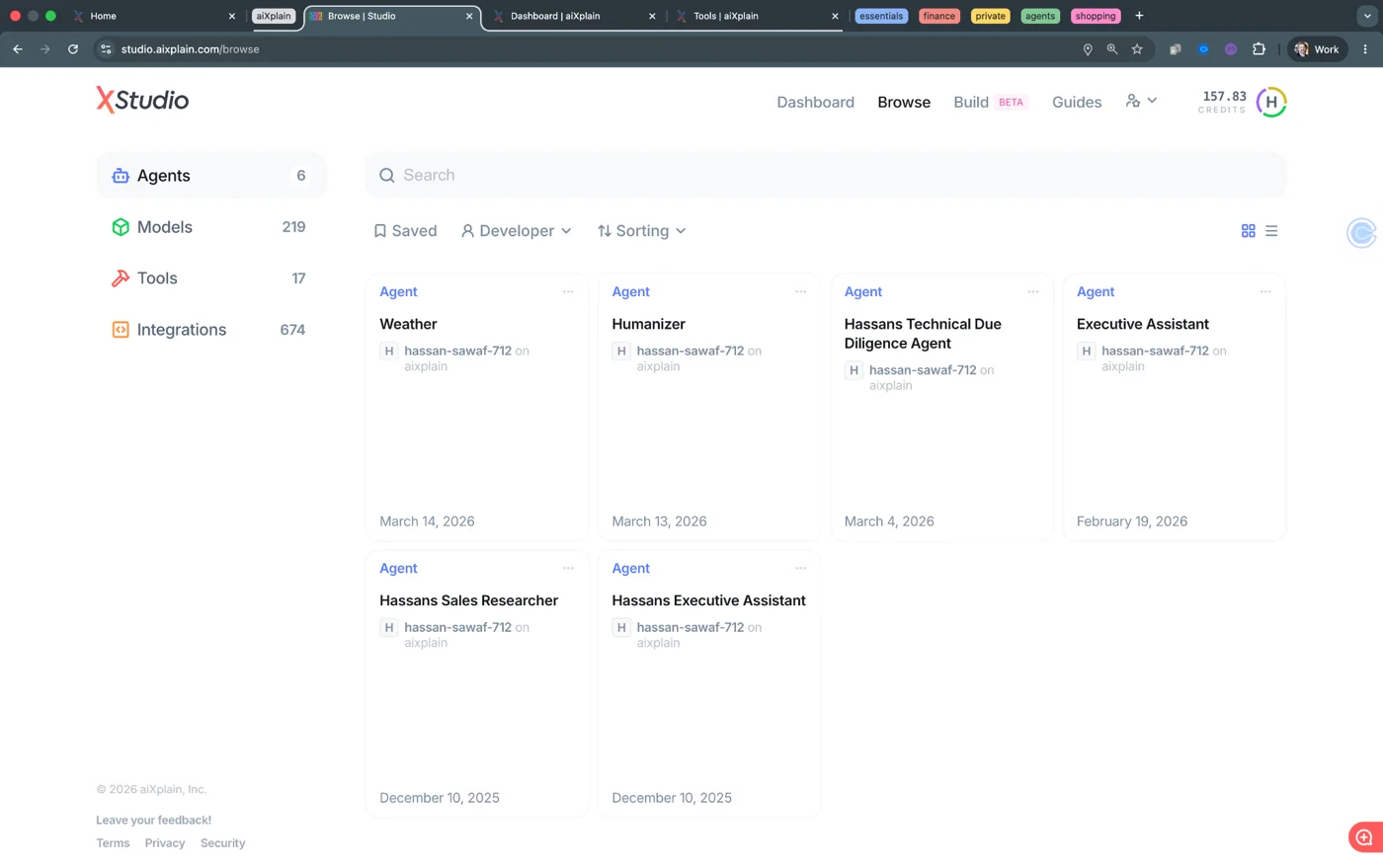Image resolution: width=1383 pixels, height=868 pixels.
Task: Open the Security link
Action: (222, 843)
